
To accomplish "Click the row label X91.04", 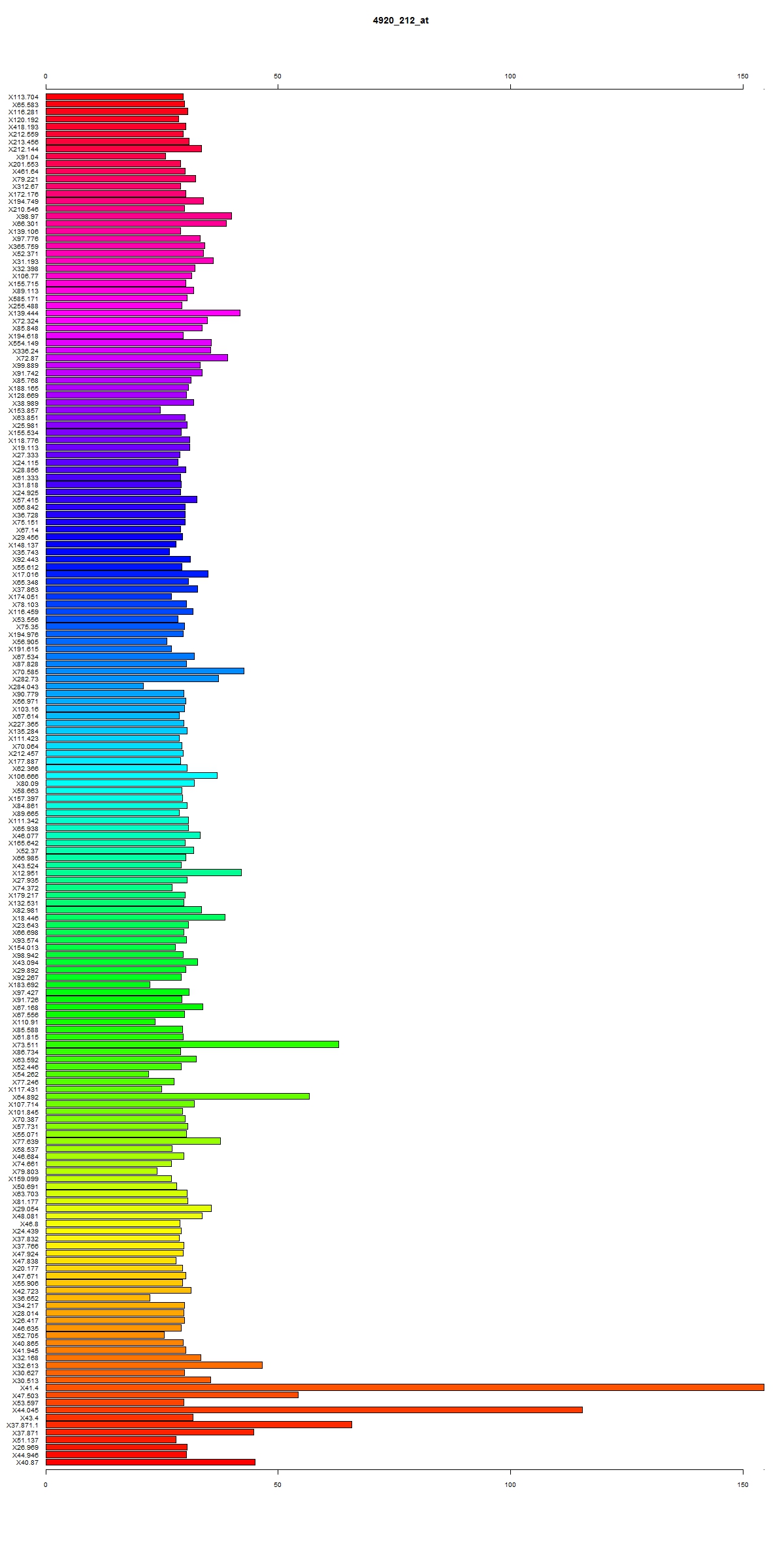I will coord(27,157).
